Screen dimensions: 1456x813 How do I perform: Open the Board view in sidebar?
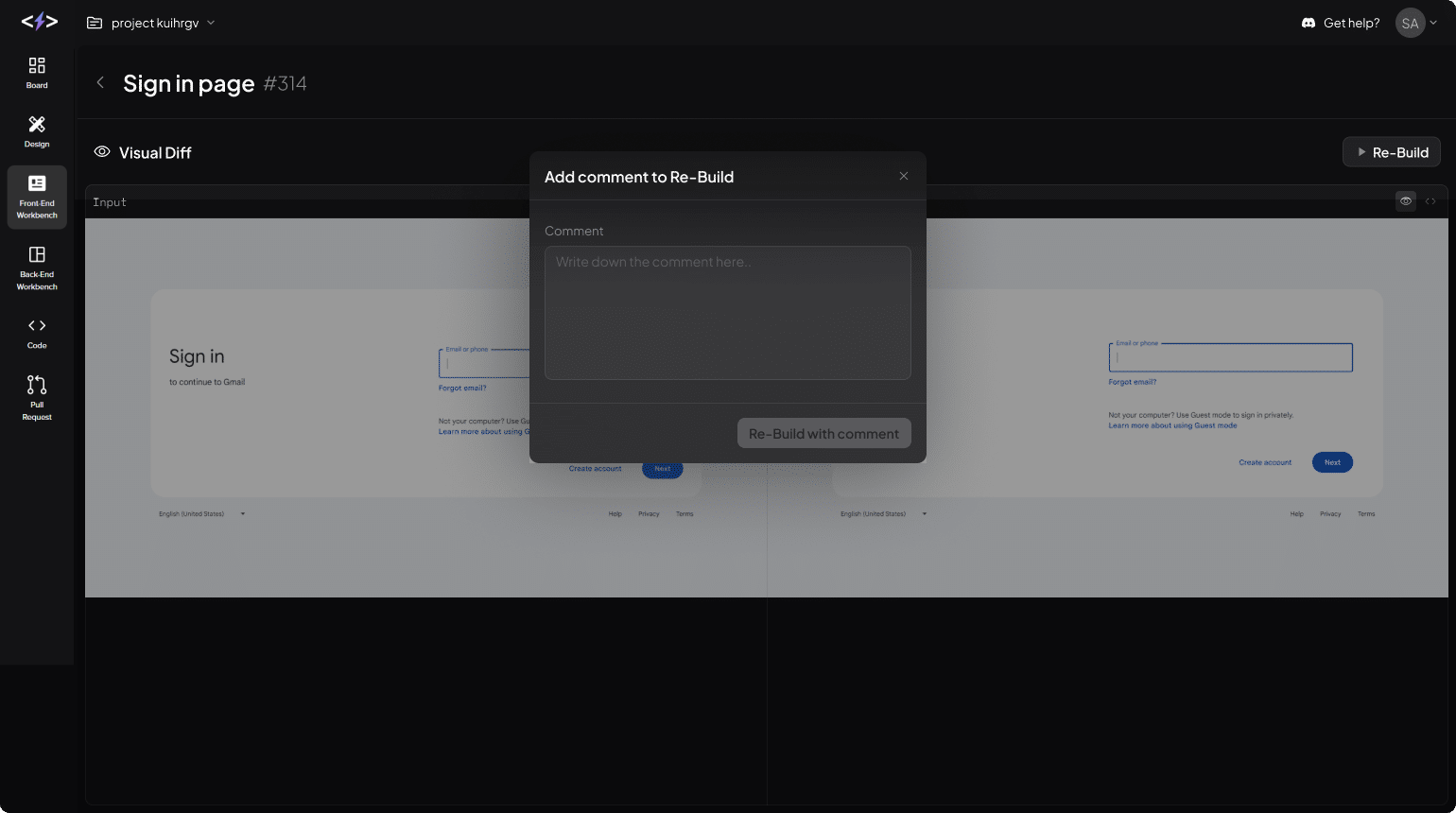[37, 73]
